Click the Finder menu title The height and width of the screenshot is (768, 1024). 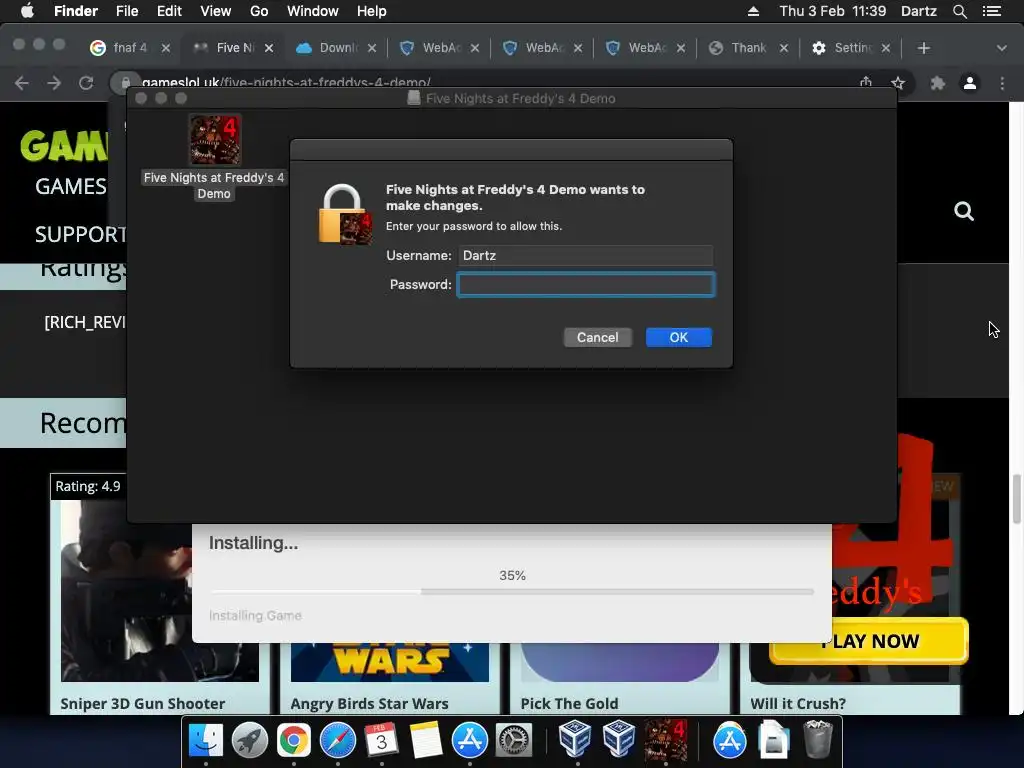click(76, 11)
